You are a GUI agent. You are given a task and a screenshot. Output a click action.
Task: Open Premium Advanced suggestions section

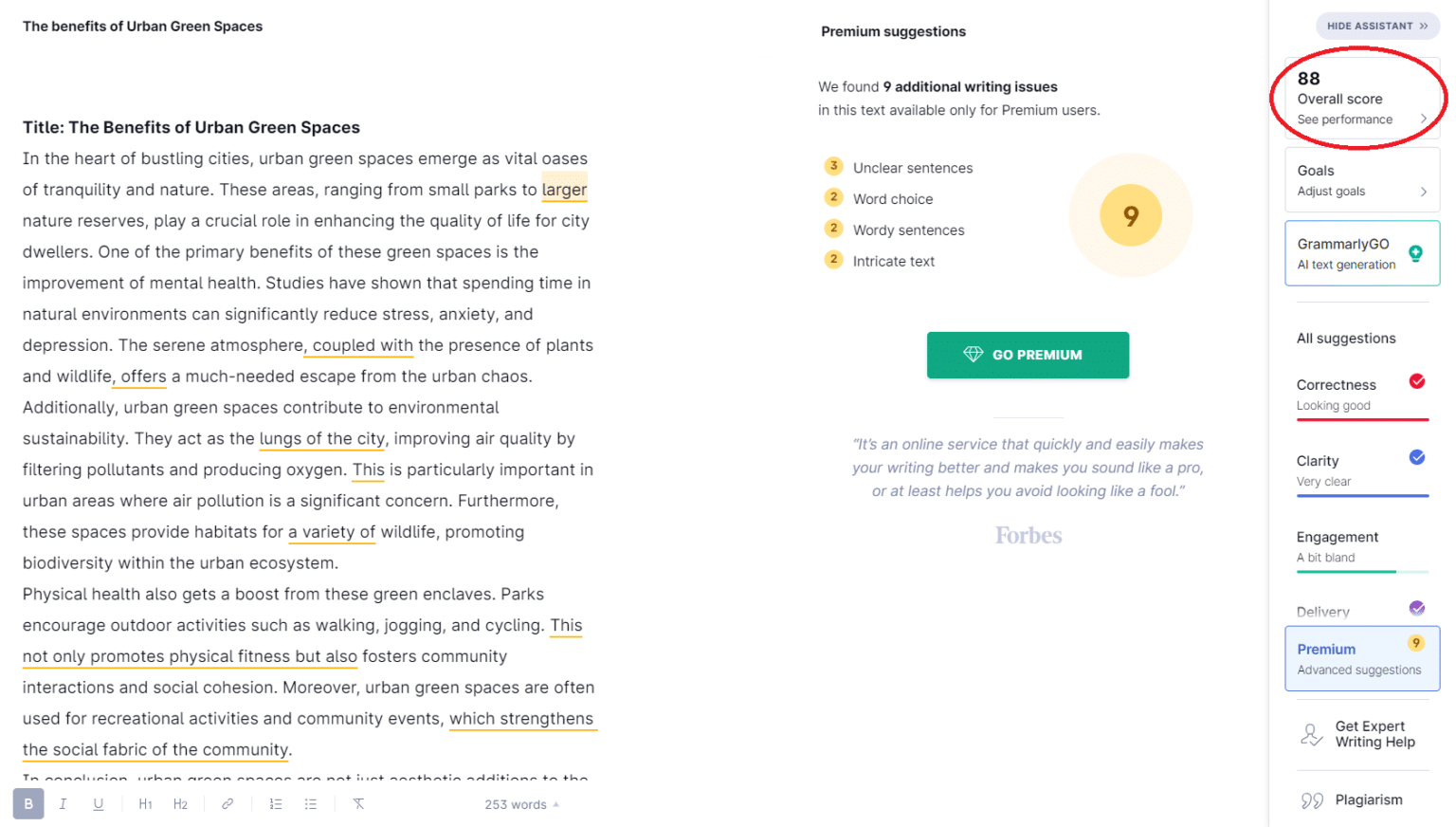coord(1362,658)
